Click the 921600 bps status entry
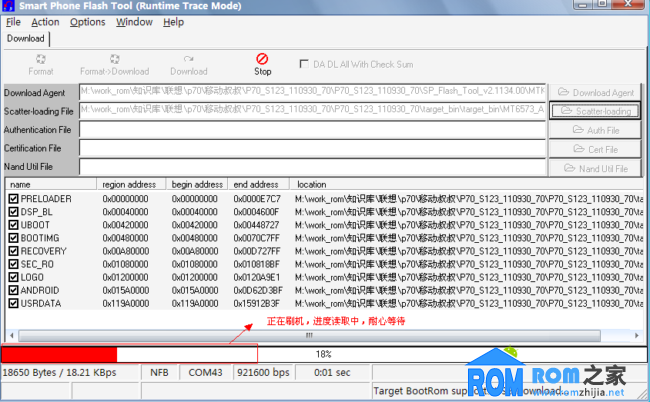The width and height of the screenshot is (650, 402). coord(263,373)
